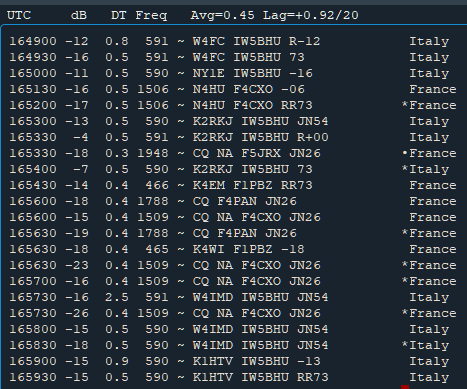Select the 165630 -23 CQ NA F4CXO row
The width and height of the screenshot is (467, 389).
pyautogui.click(x=233, y=265)
